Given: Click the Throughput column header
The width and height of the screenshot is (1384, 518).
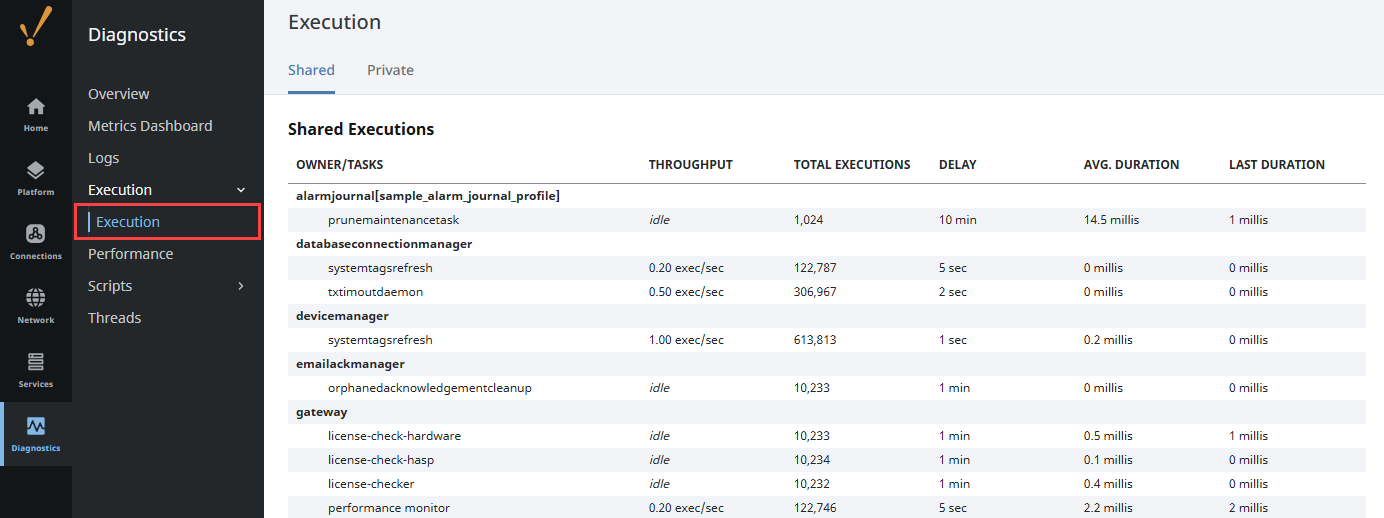Looking at the screenshot, I should (x=690, y=165).
